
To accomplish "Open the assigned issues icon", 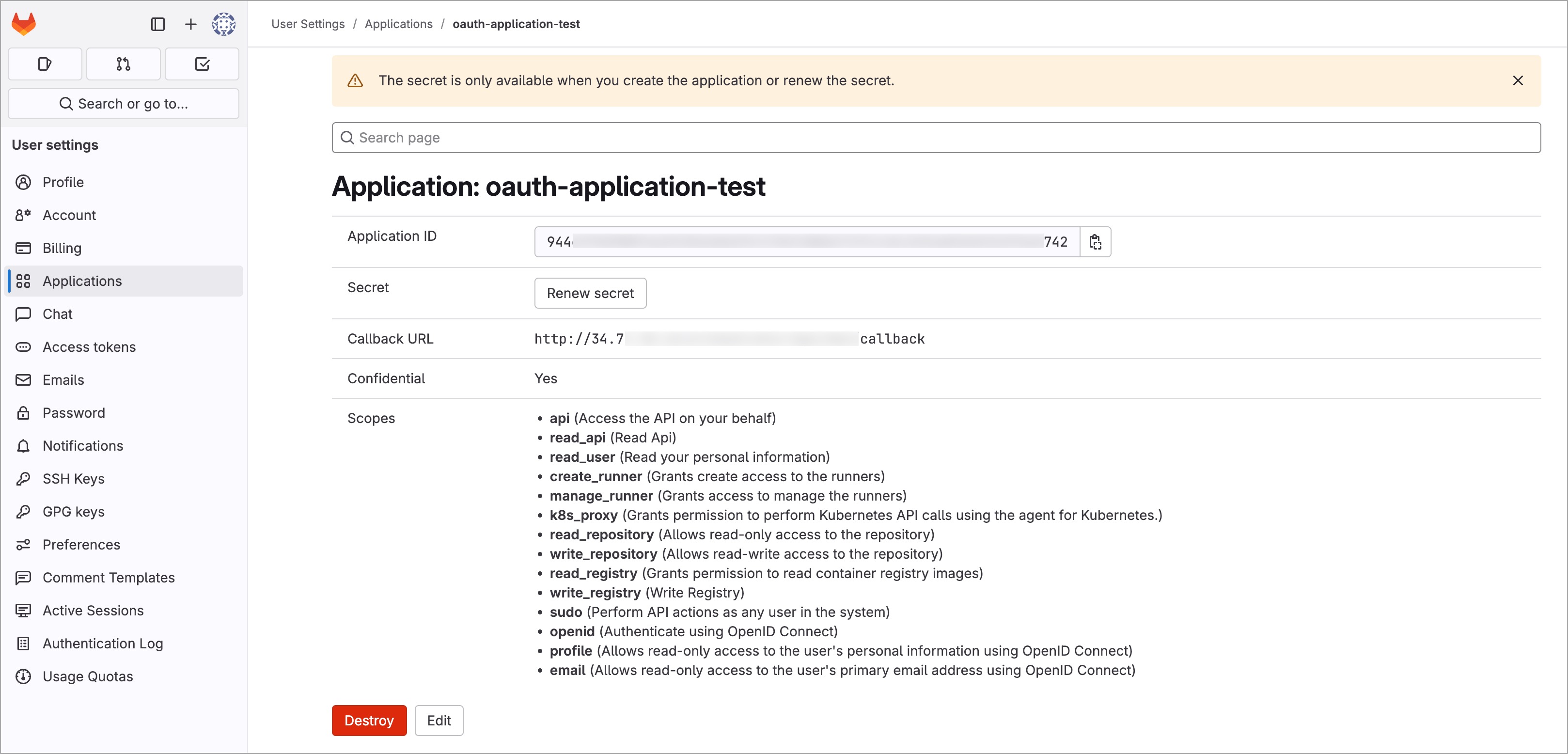I will (45, 63).
